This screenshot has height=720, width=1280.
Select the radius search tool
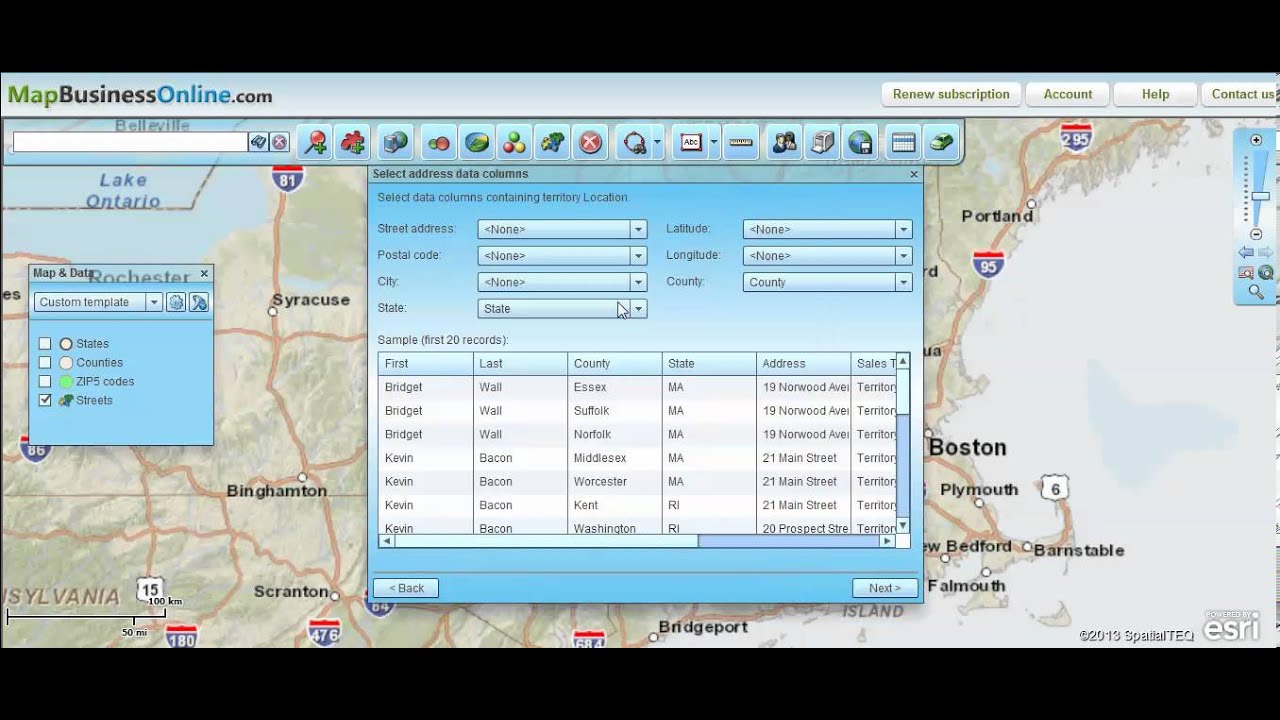pyautogui.click(x=634, y=143)
